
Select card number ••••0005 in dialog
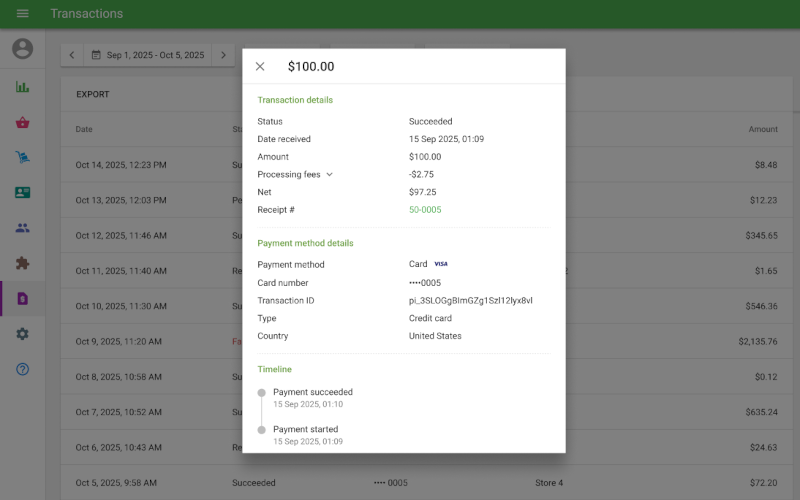[425, 283]
